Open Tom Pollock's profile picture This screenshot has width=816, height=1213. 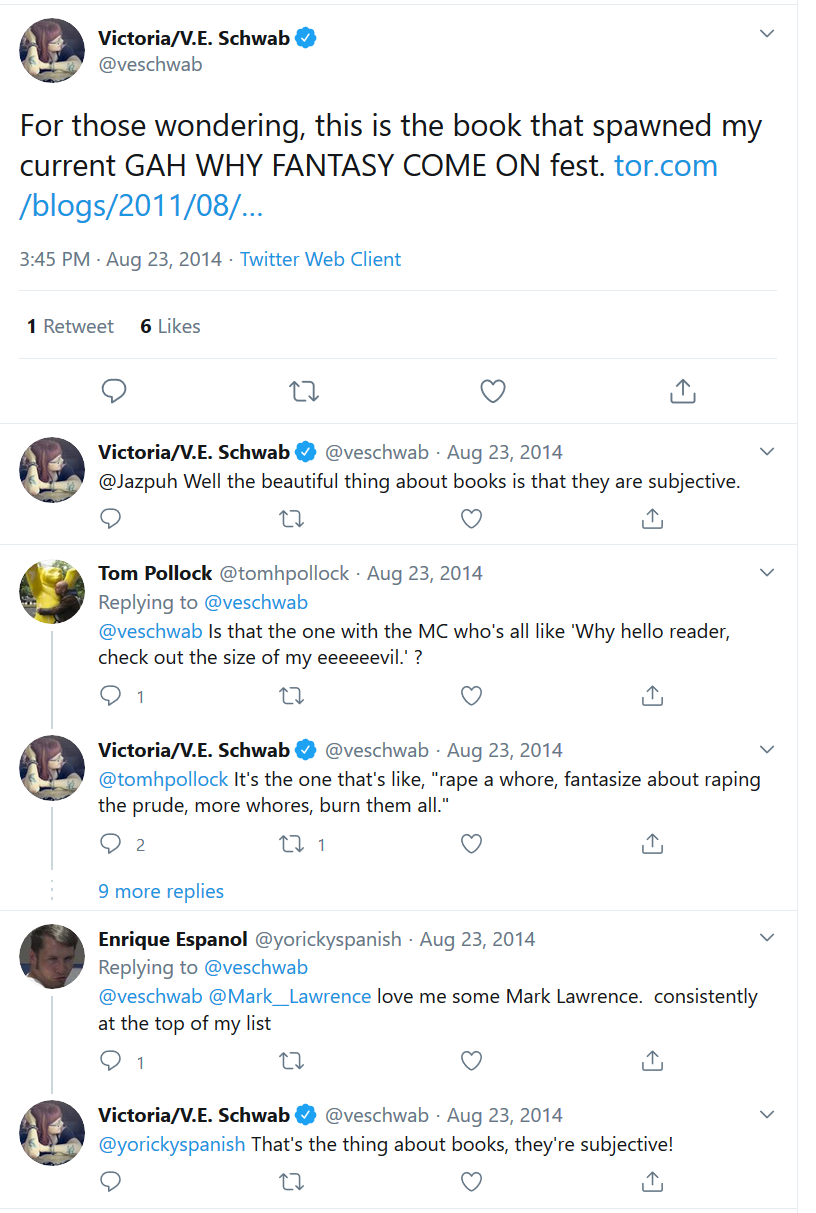(x=52, y=591)
